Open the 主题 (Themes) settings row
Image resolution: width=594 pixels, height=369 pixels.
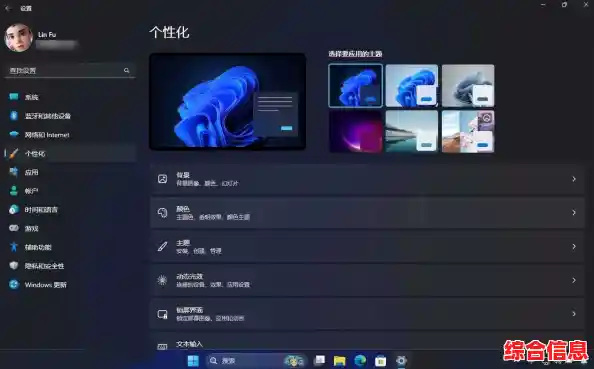click(367, 246)
